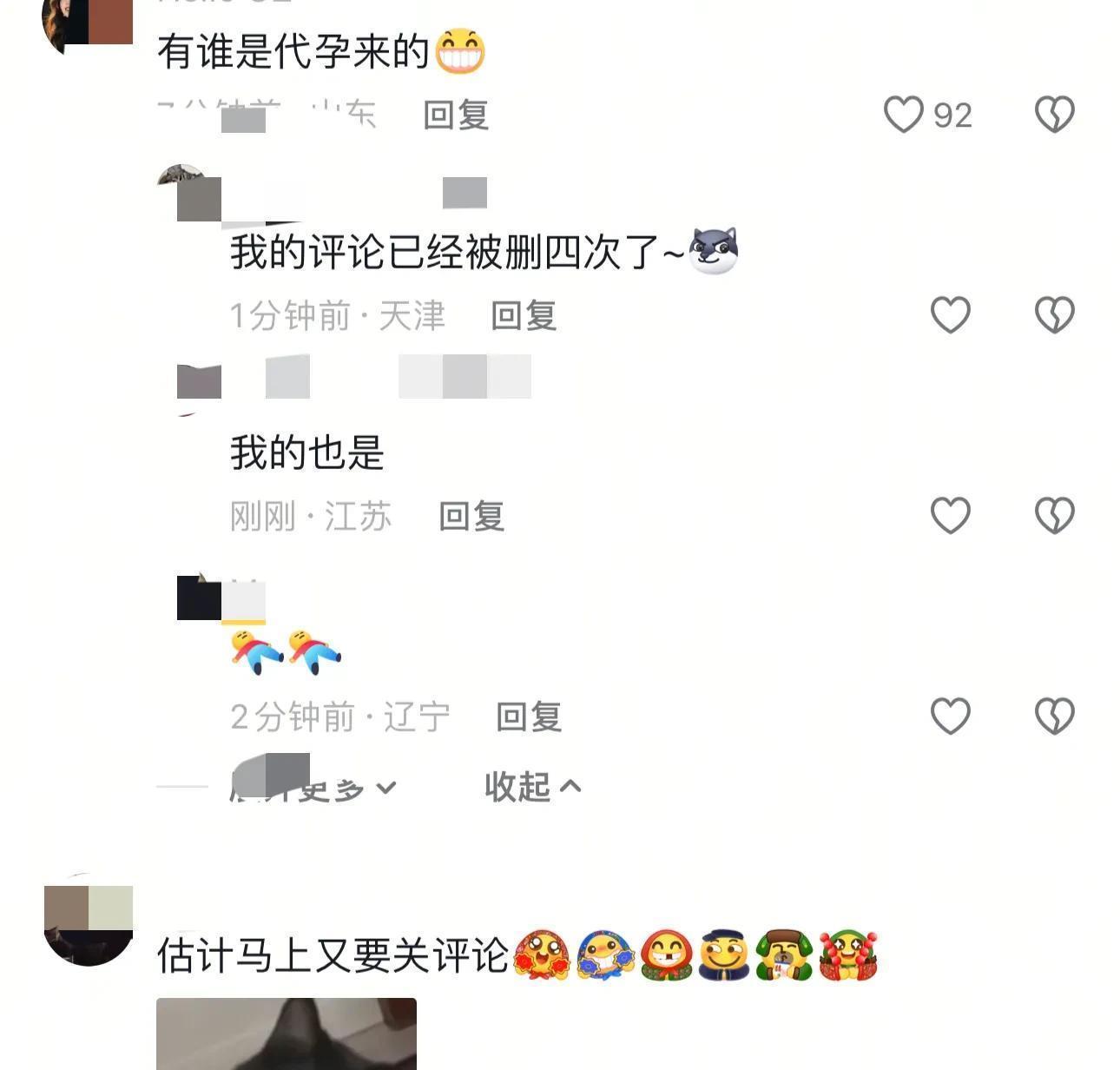Dislike the Tianjin reply with broken heart

1055,315
